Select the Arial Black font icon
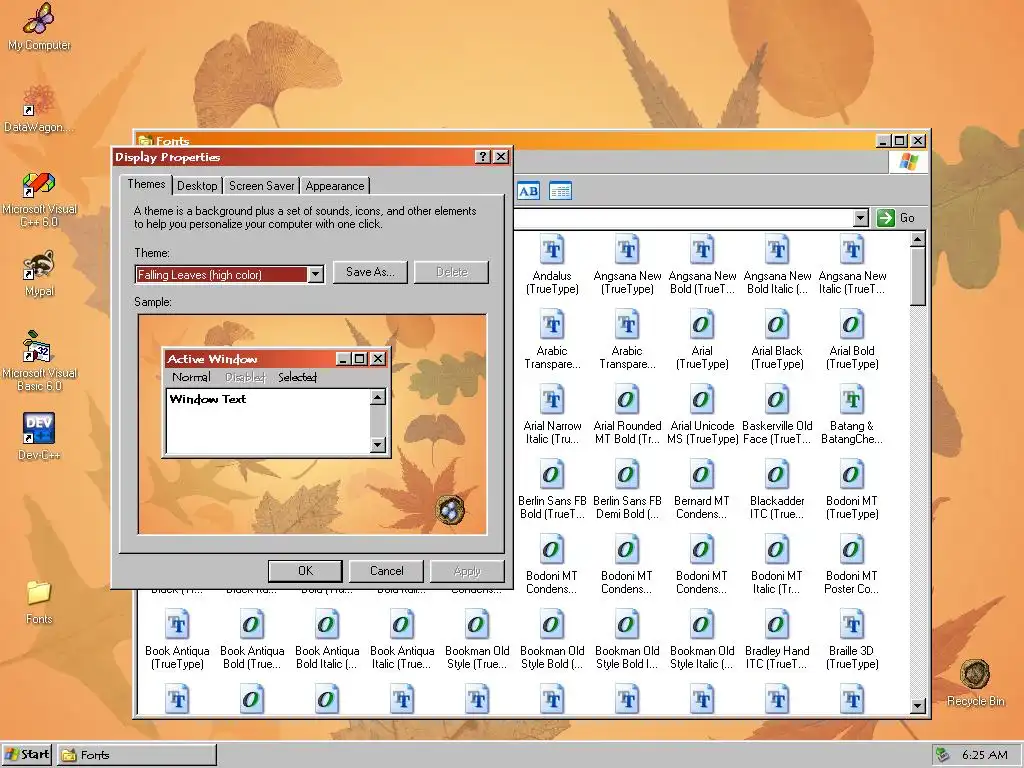 coord(777,325)
